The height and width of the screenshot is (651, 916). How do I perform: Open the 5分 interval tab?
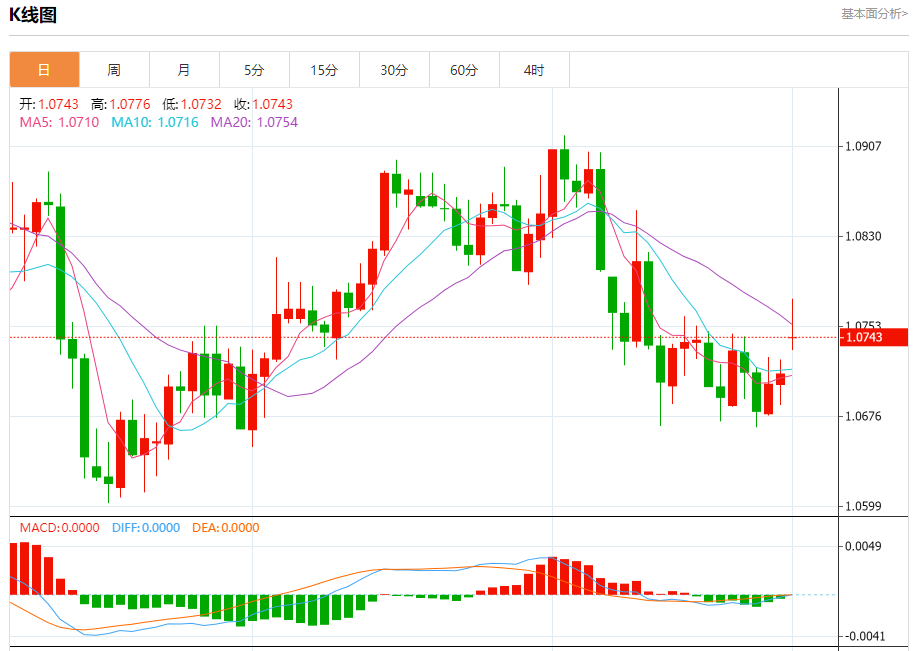click(x=255, y=70)
